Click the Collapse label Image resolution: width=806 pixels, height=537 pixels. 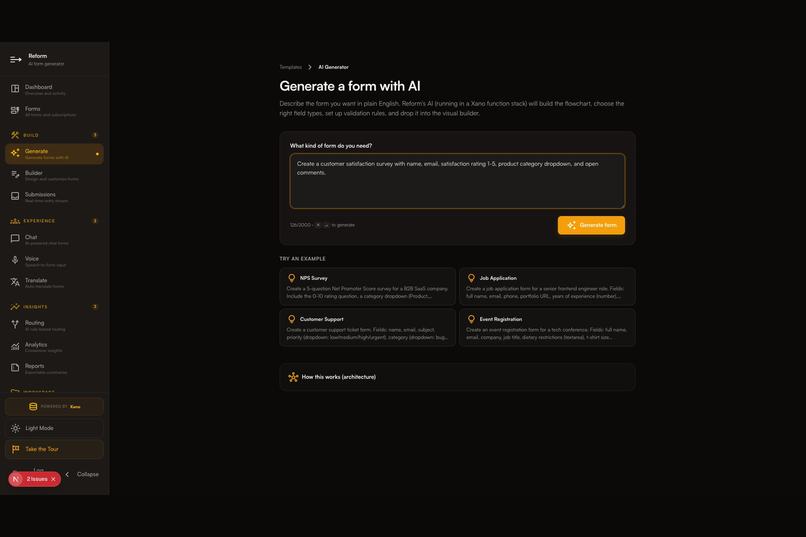[88, 474]
